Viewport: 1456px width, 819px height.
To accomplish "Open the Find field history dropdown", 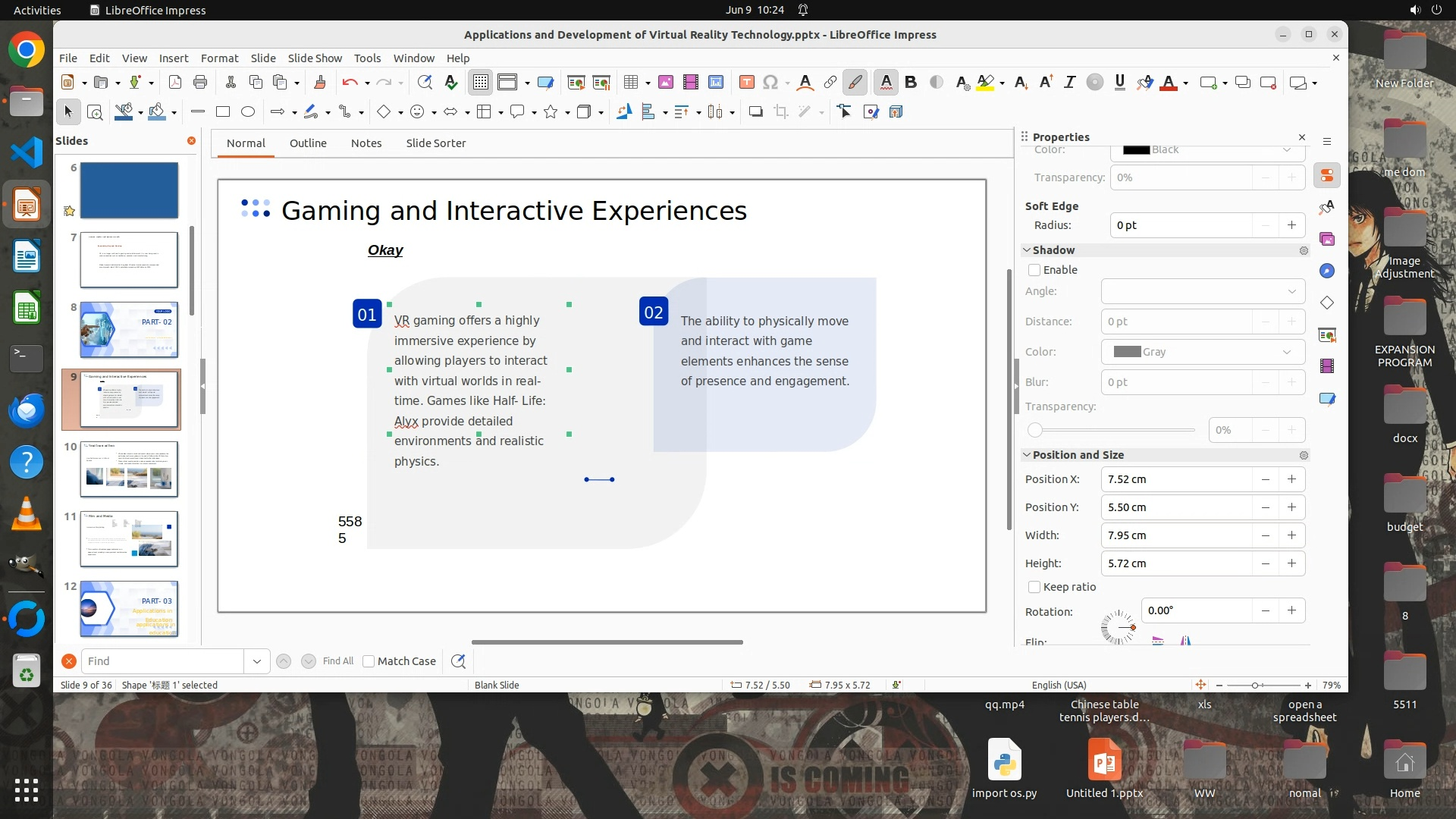I will 256,661.
